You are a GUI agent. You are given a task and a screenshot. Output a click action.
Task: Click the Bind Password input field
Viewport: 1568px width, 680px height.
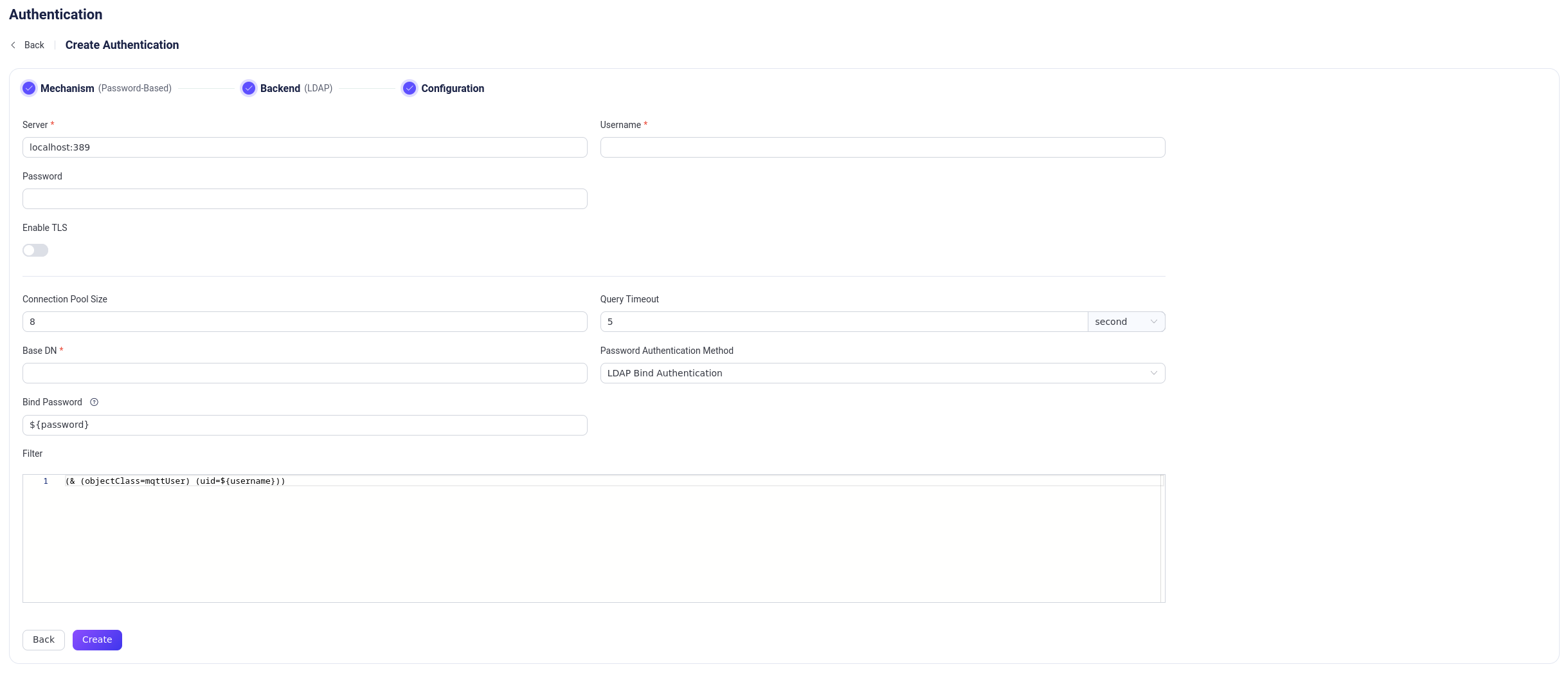(x=305, y=425)
